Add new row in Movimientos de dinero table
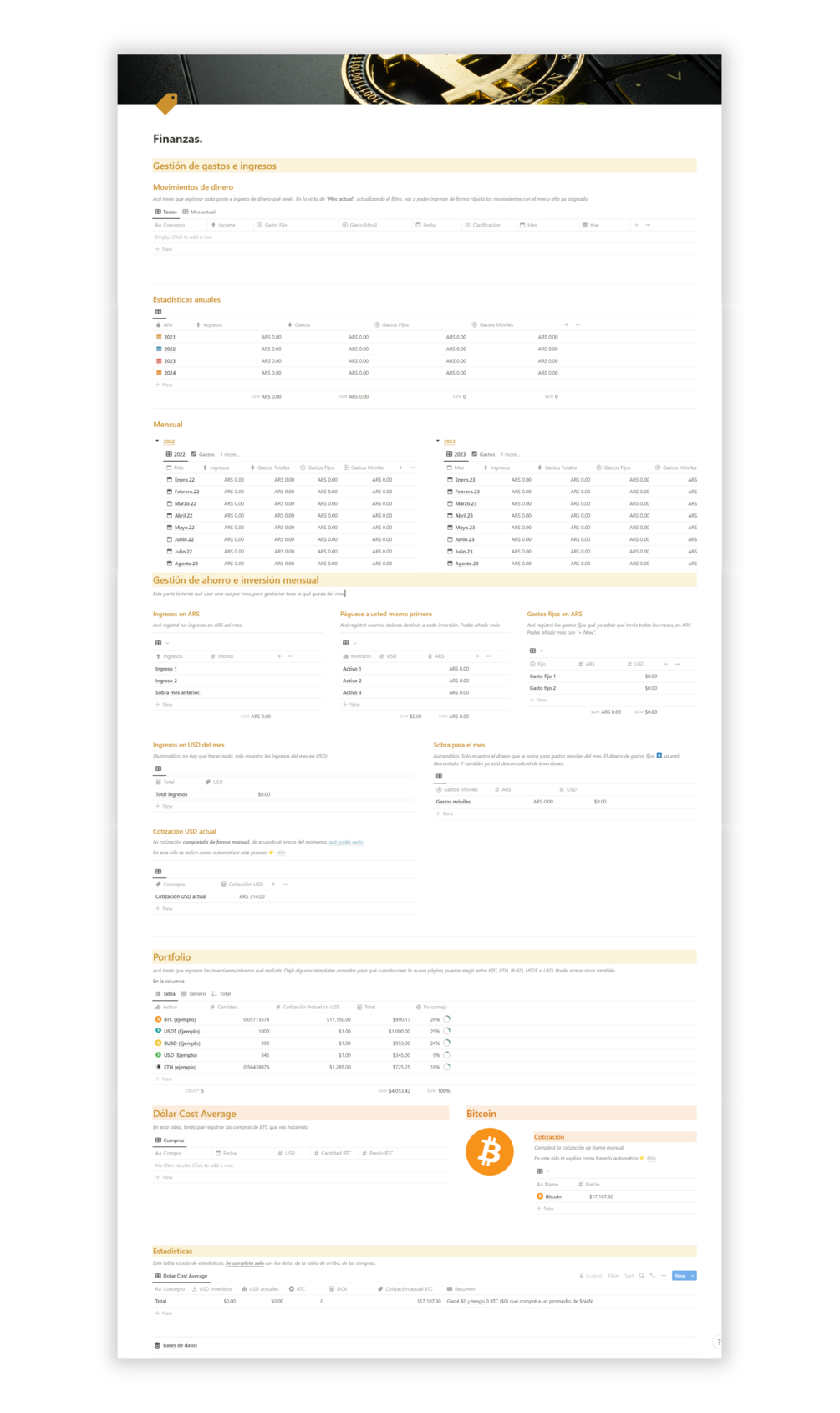 164,249
